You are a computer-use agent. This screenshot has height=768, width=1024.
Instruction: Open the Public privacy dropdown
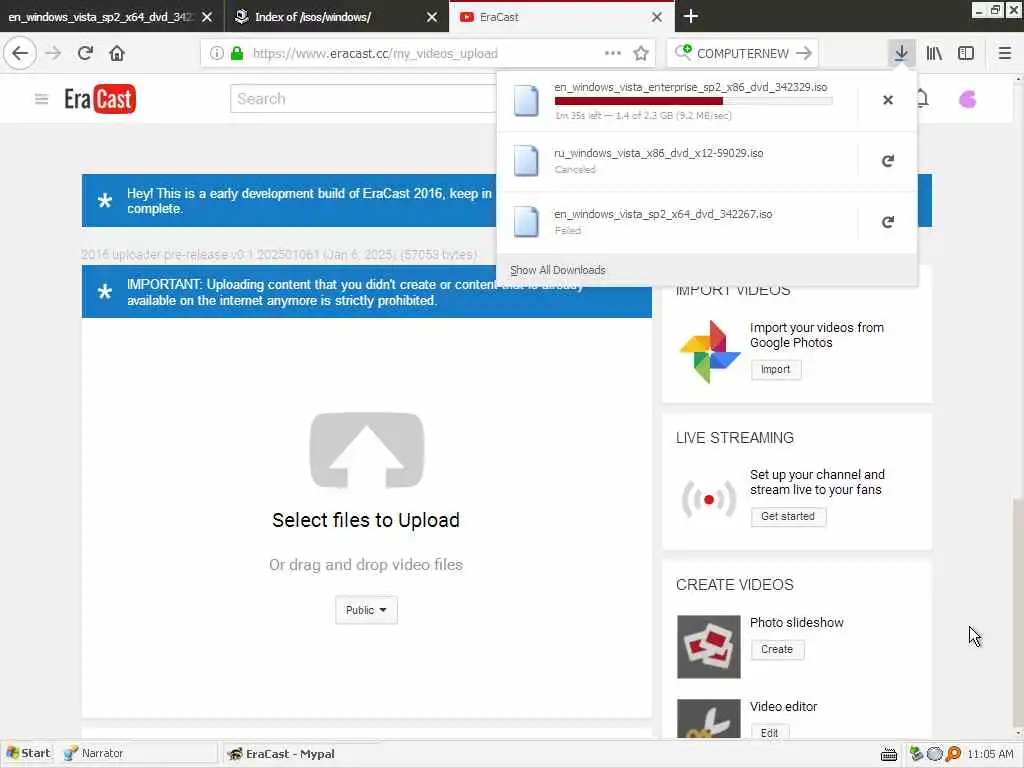point(366,610)
